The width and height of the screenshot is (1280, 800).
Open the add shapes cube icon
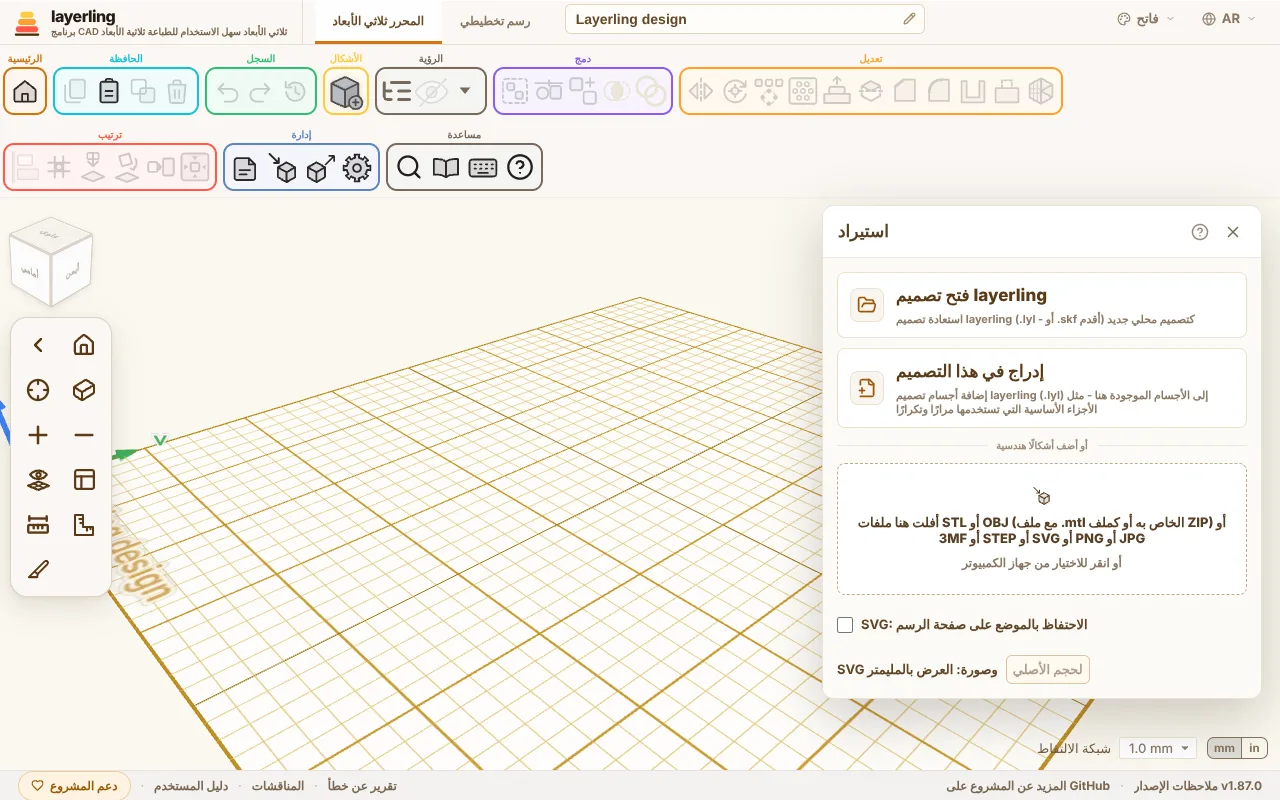[346, 92]
